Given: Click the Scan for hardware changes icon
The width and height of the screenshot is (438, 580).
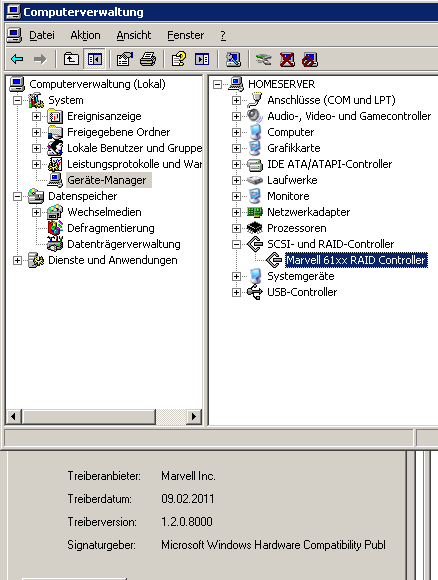Looking at the screenshot, I should tap(233, 59).
